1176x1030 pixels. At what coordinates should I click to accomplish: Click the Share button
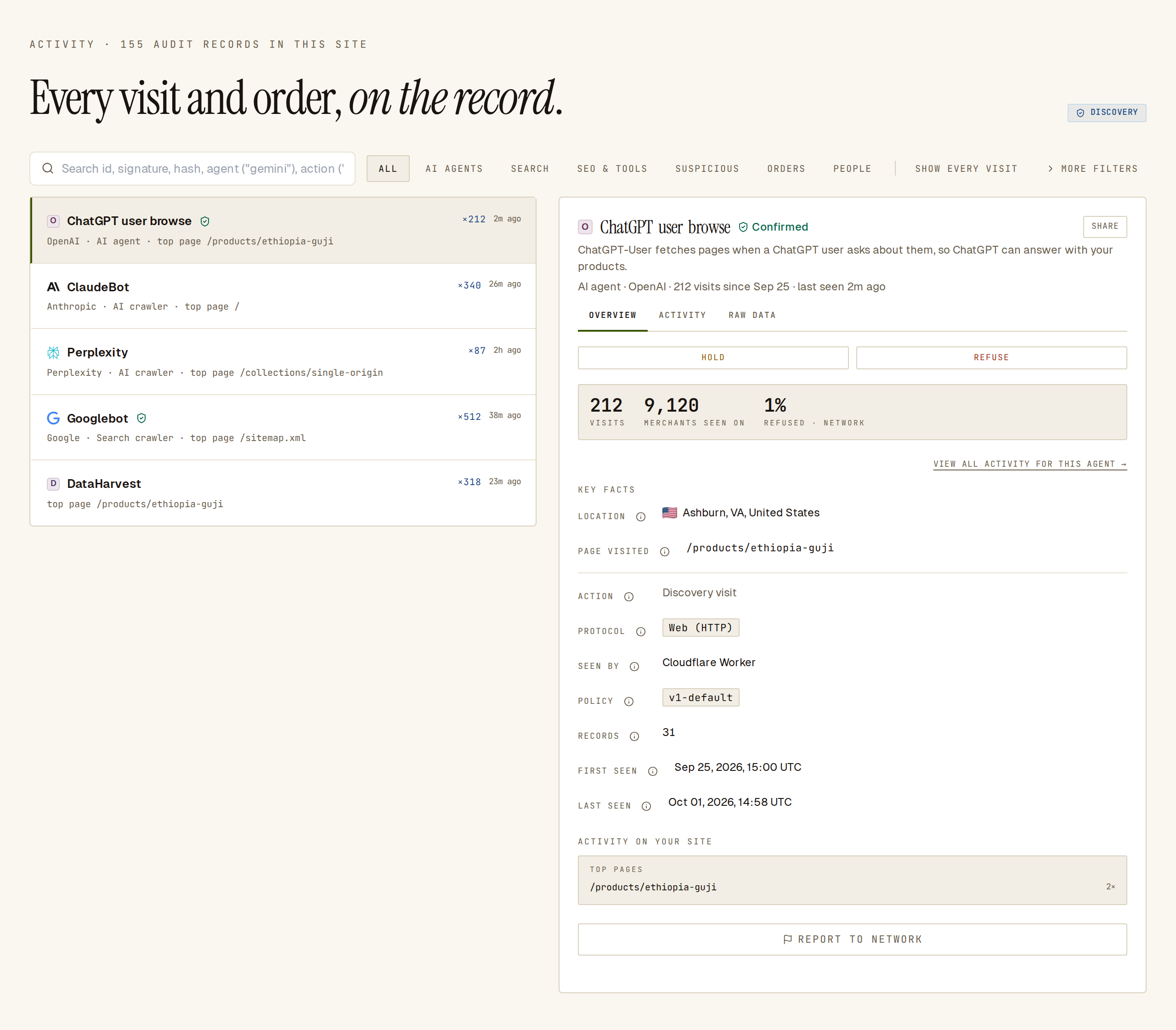coord(1105,226)
